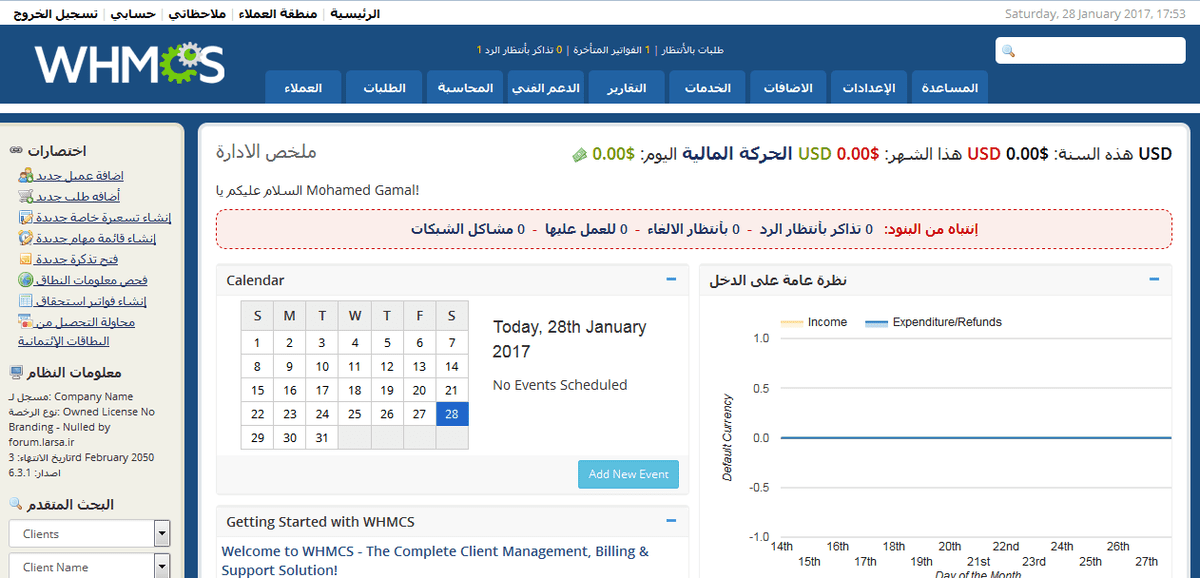1200x578 pixels.
Task: Go to الرئيسية in the top bar
Action: [355, 14]
